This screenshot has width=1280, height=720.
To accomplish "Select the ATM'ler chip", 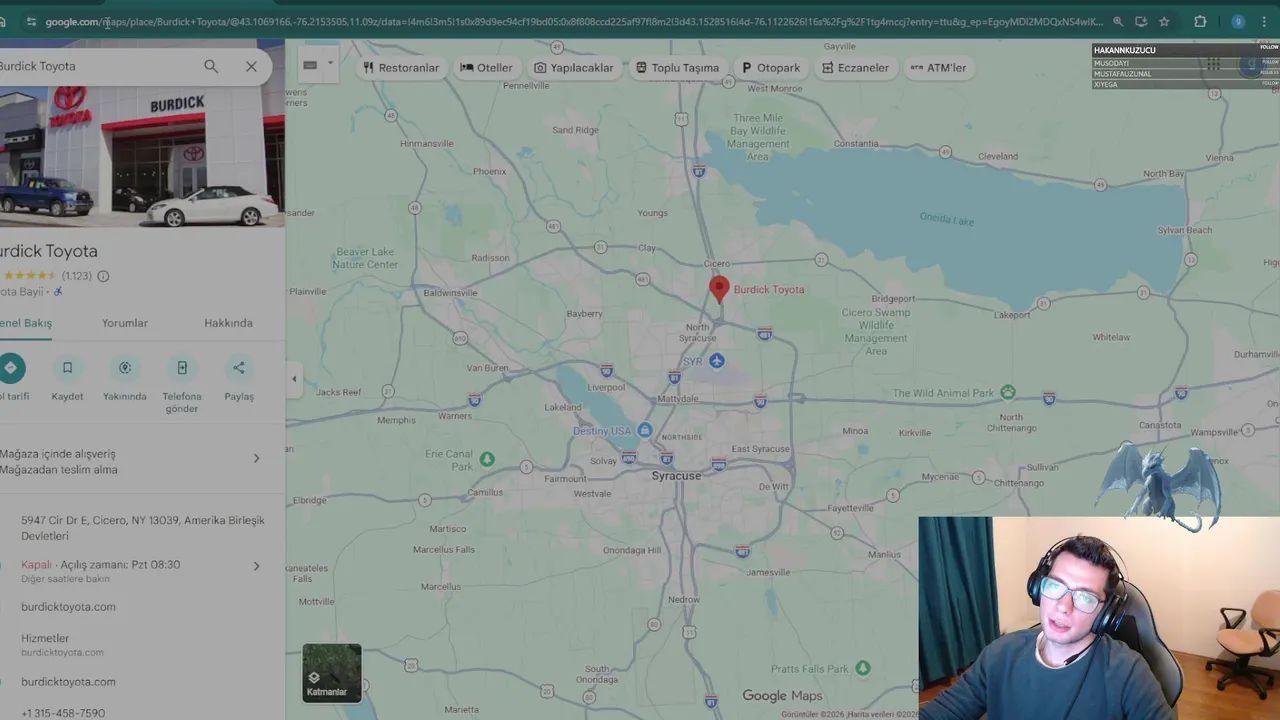I will [938, 67].
